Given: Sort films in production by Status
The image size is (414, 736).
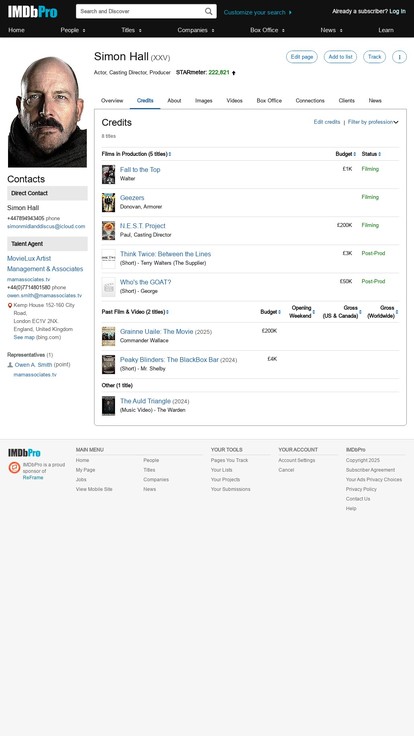Looking at the screenshot, I should coord(371,154).
